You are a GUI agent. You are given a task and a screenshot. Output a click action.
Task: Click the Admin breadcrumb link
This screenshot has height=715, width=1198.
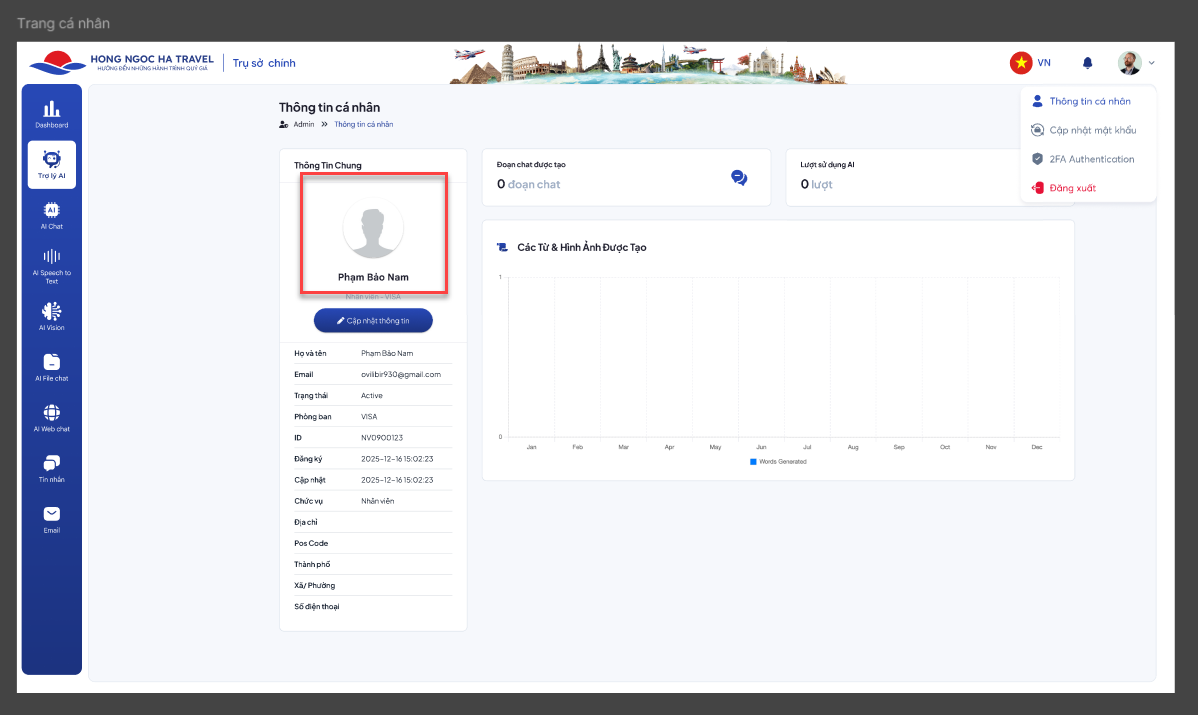coord(303,124)
